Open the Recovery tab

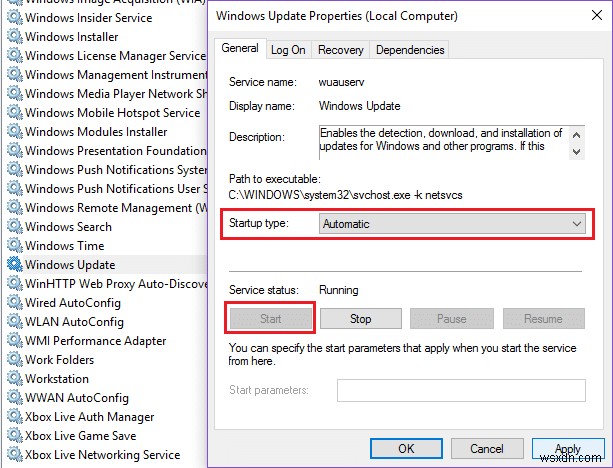[340, 49]
